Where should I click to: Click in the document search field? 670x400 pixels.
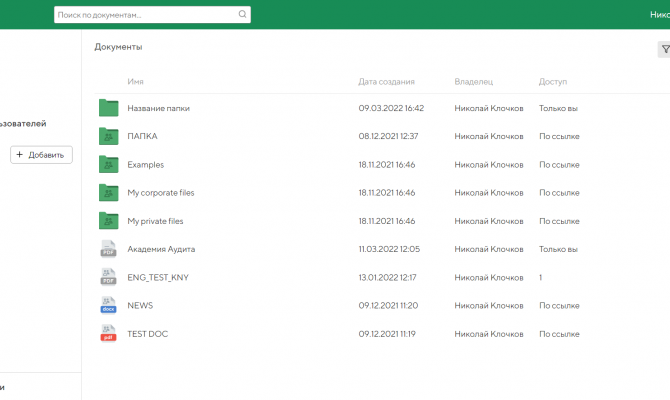145,15
